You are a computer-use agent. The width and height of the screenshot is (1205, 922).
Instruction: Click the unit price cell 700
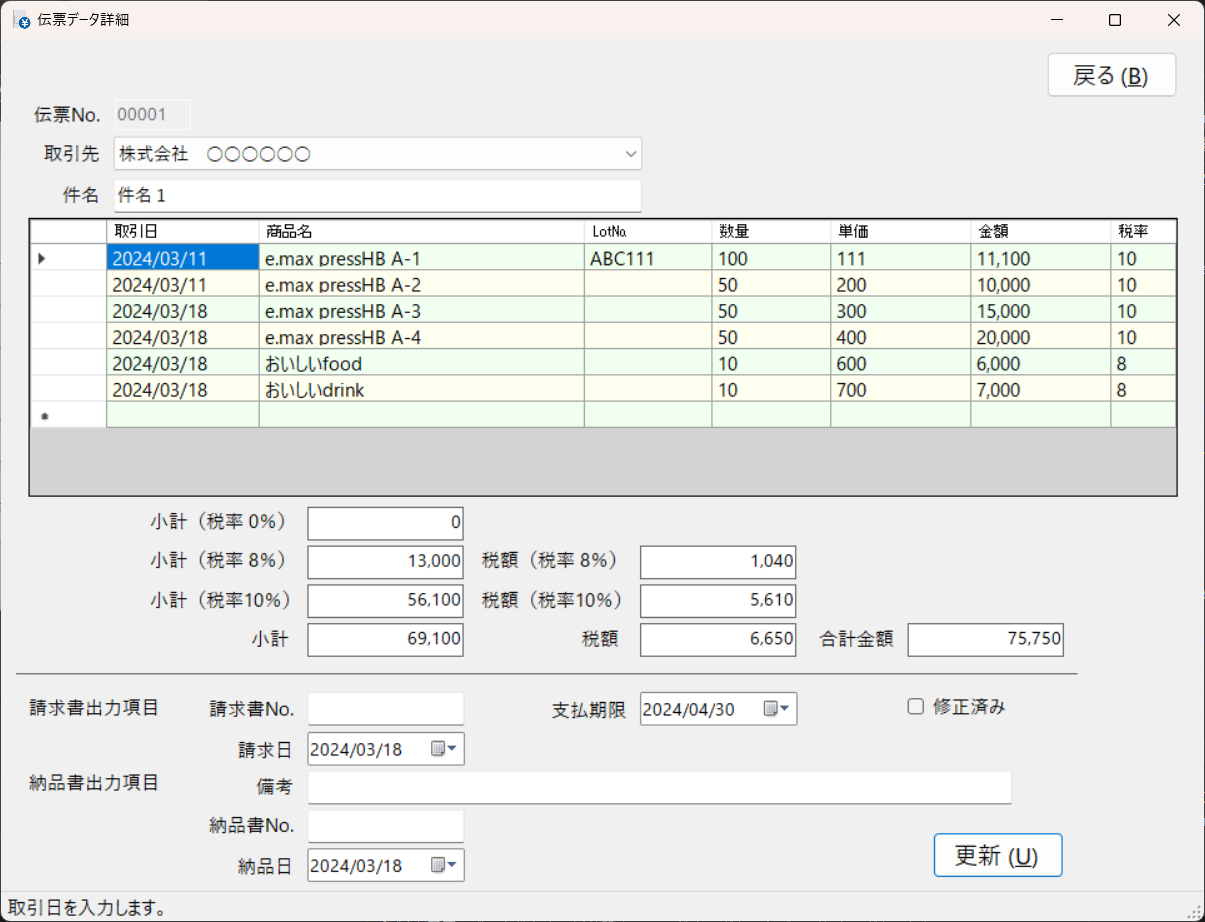click(900, 389)
